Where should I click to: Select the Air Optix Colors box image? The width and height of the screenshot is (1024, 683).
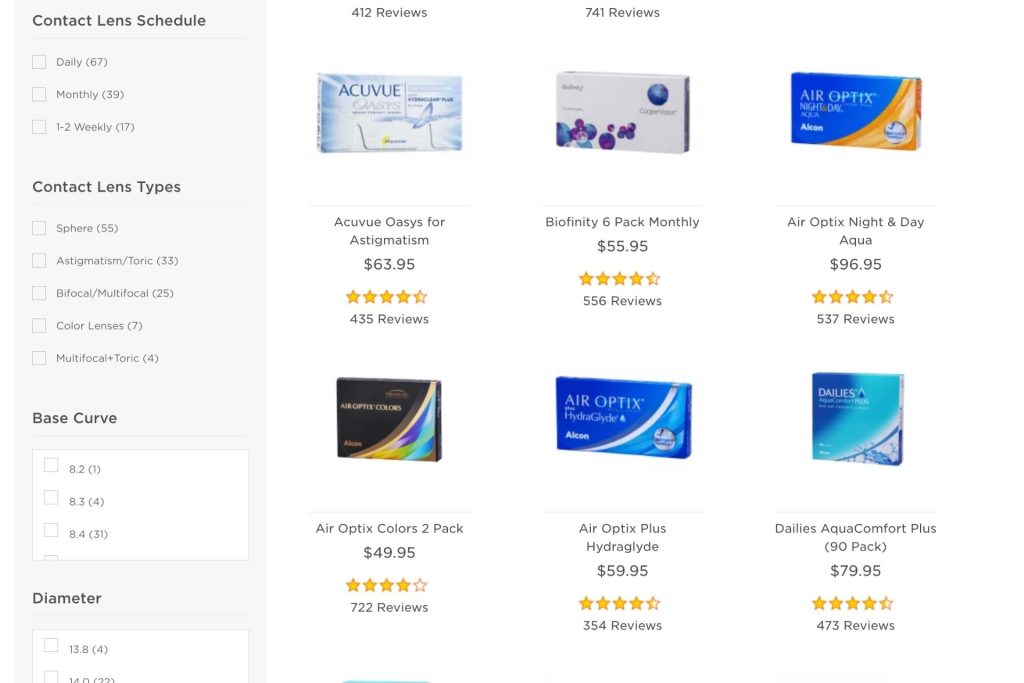pos(389,419)
